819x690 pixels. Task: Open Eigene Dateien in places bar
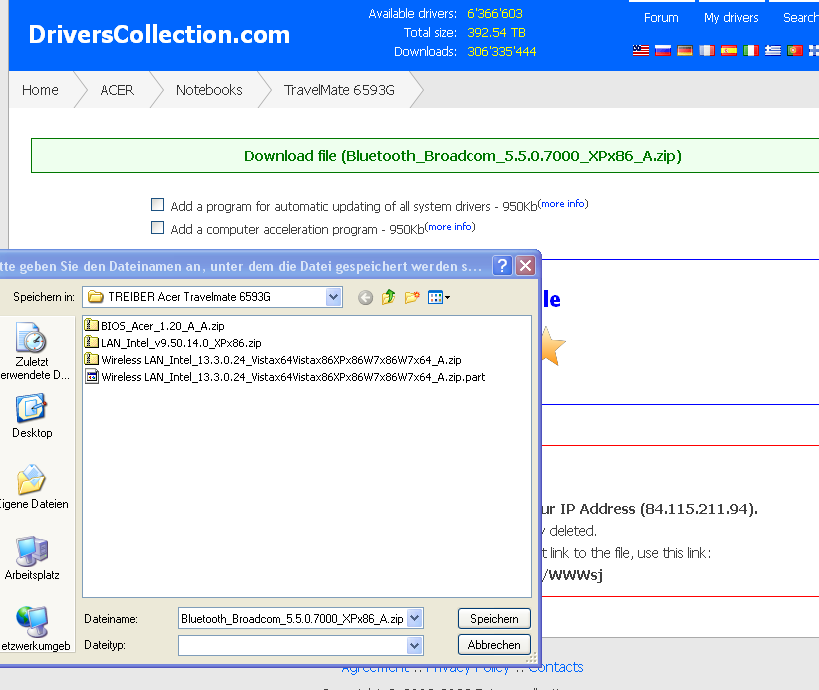click(32, 487)
